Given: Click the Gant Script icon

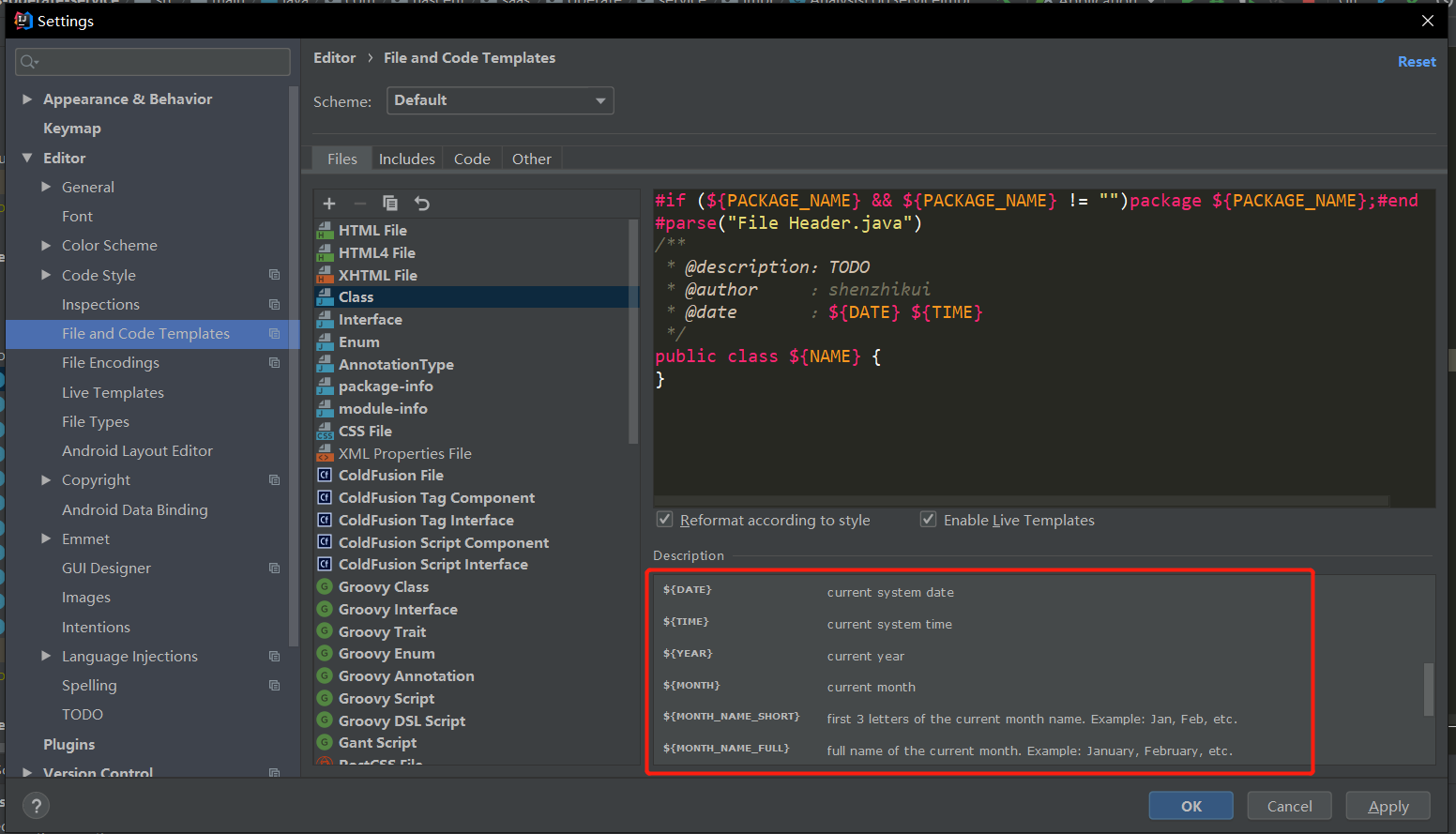Looking at the screenshot, I should coord(325,742).
